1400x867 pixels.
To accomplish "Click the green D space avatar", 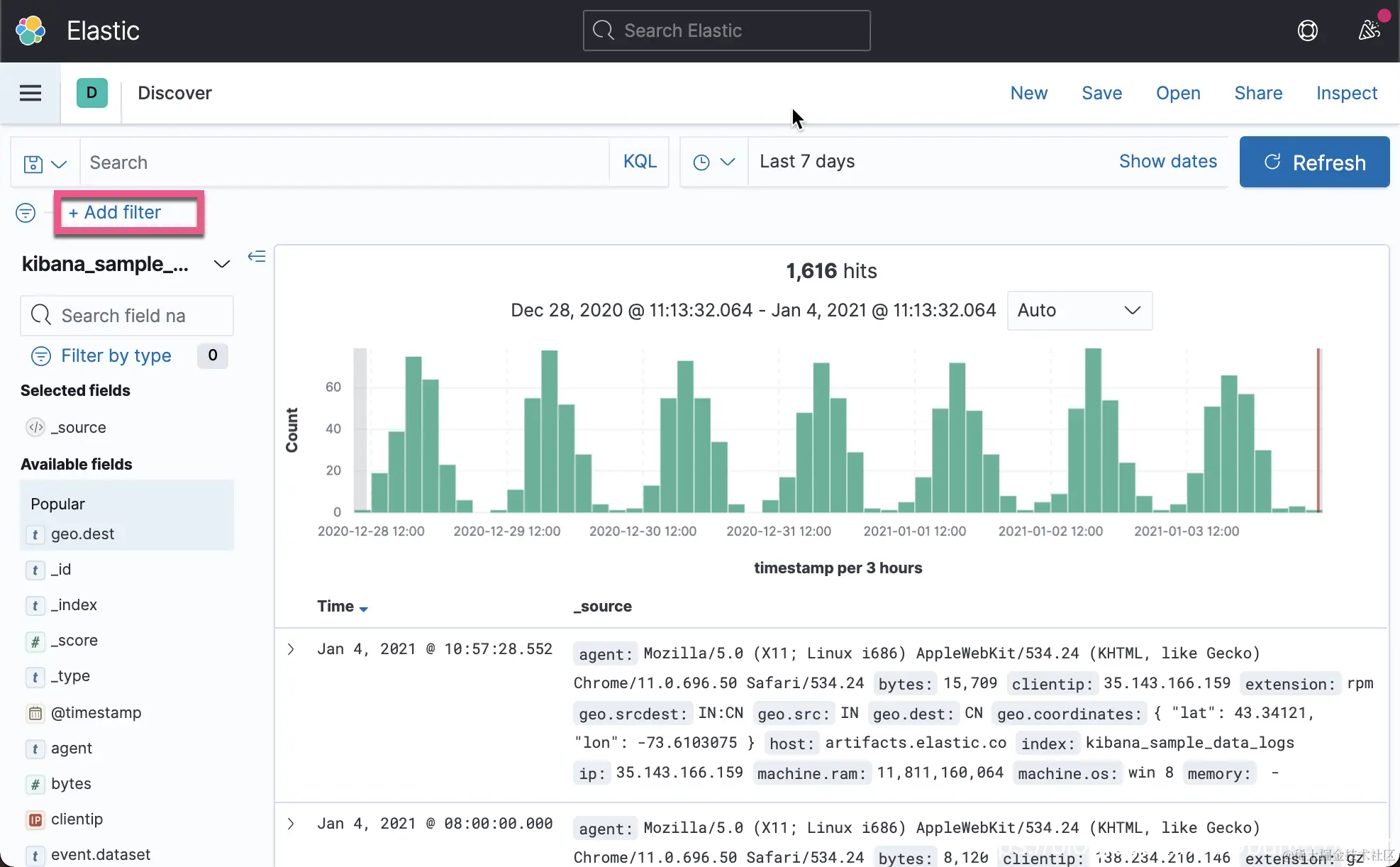I will coord(91,93).
